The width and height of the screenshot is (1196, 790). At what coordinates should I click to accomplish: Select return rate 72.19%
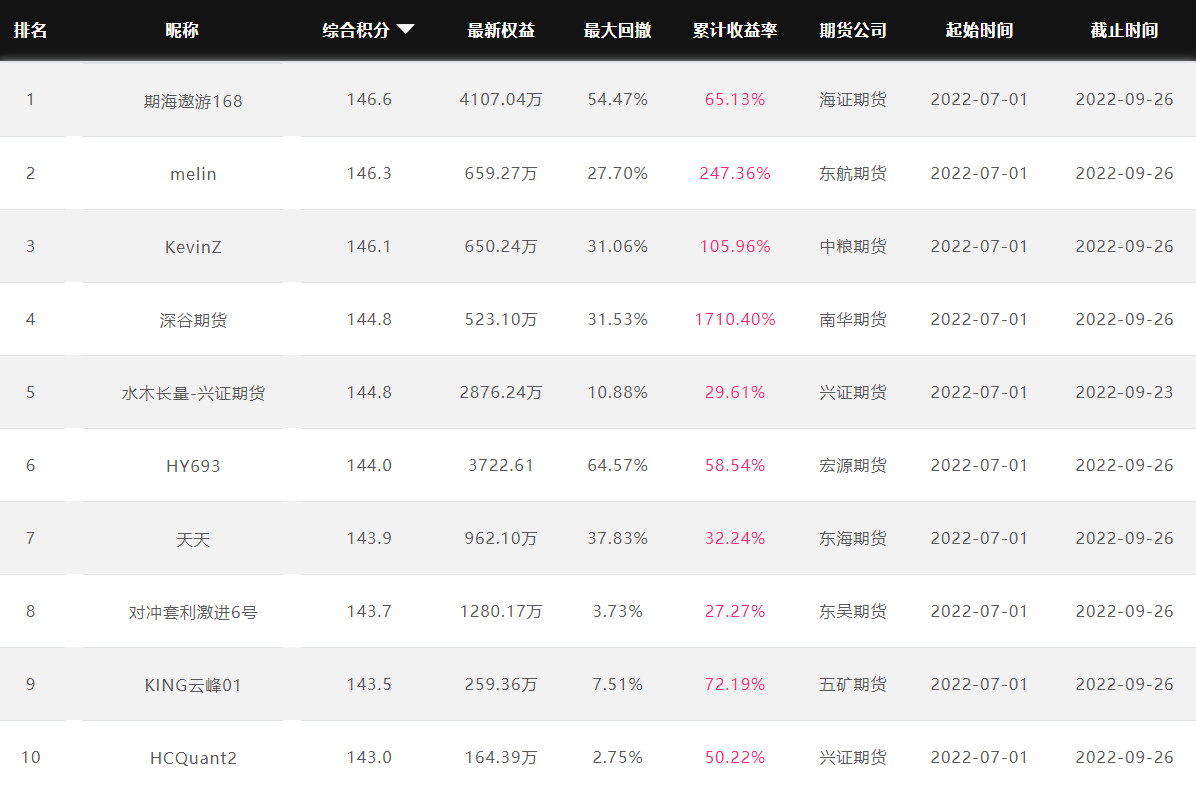(x=735, y=684)
